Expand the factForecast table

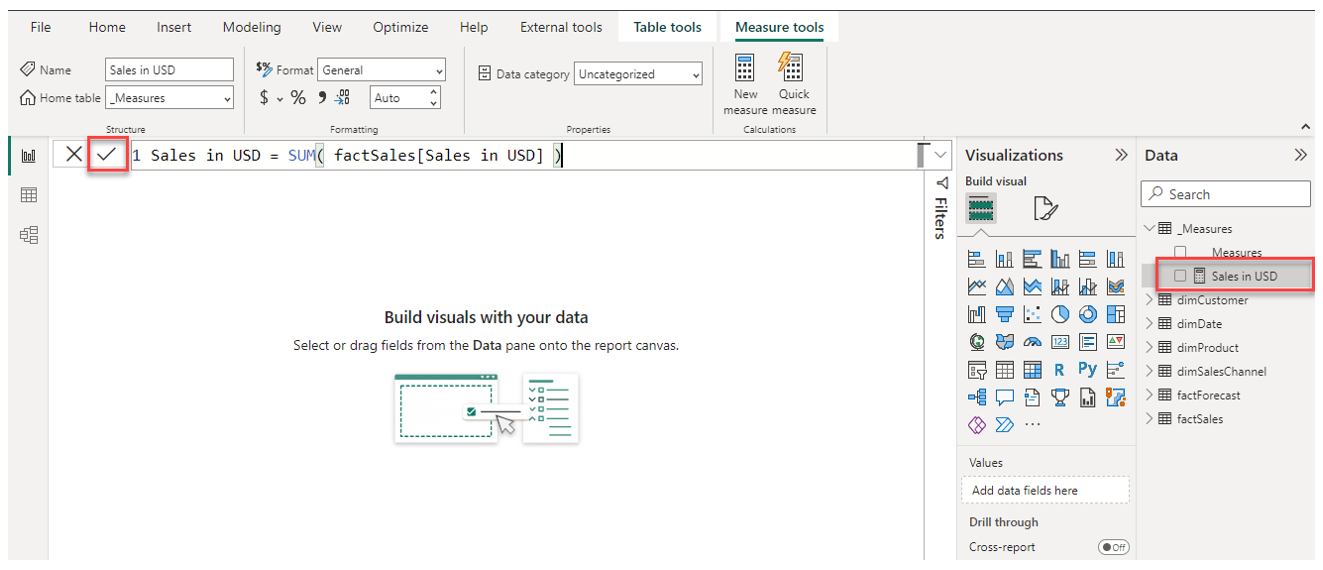tap(1150, 395)
